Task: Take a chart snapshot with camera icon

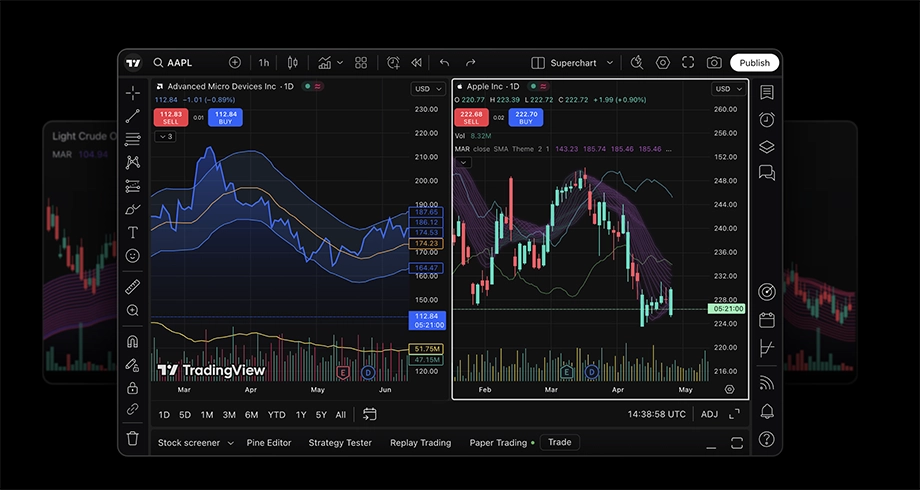Action: click(x=714, y=63)
